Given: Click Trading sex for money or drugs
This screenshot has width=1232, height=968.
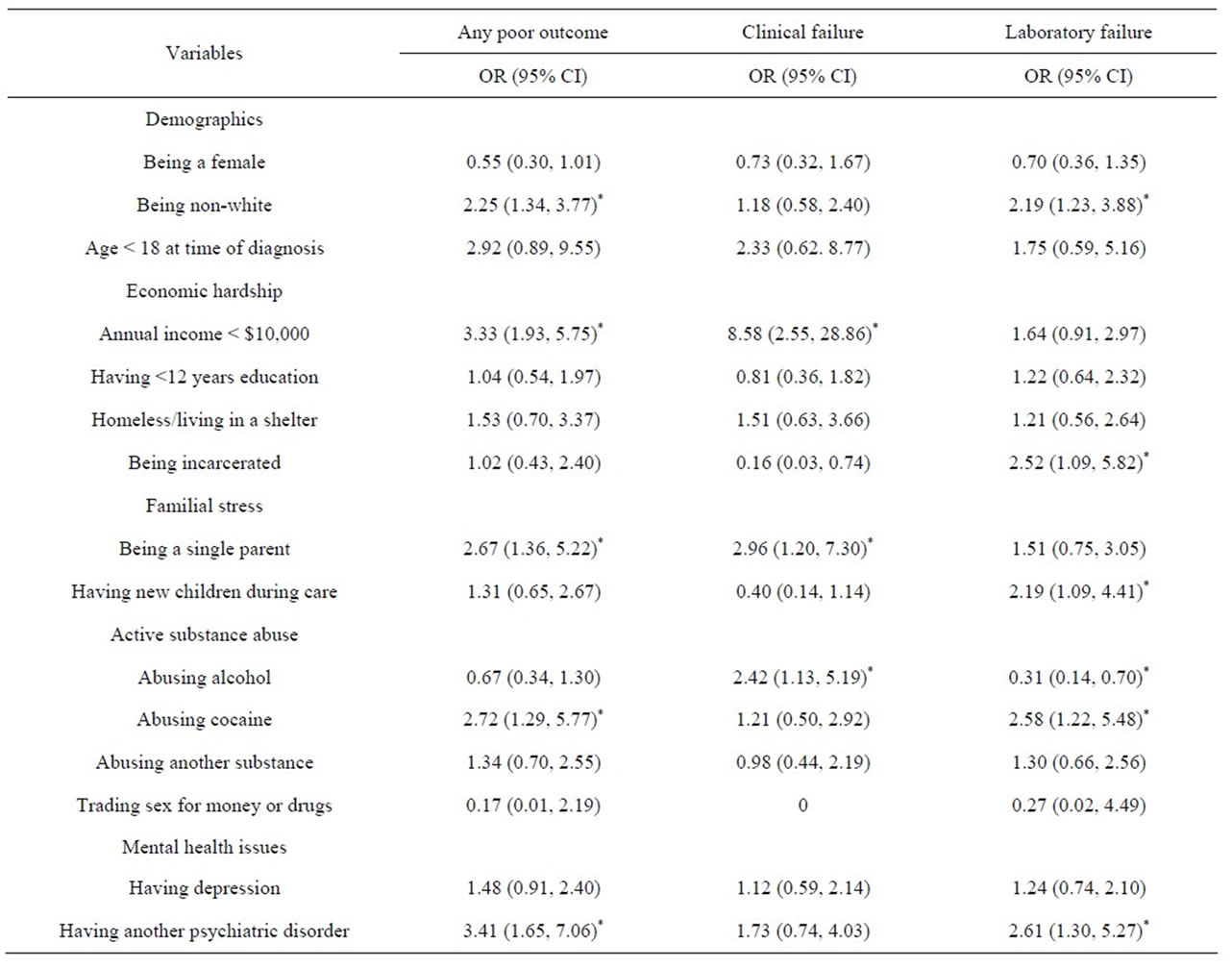Looking at the screenshot, I should click(204, 805).
